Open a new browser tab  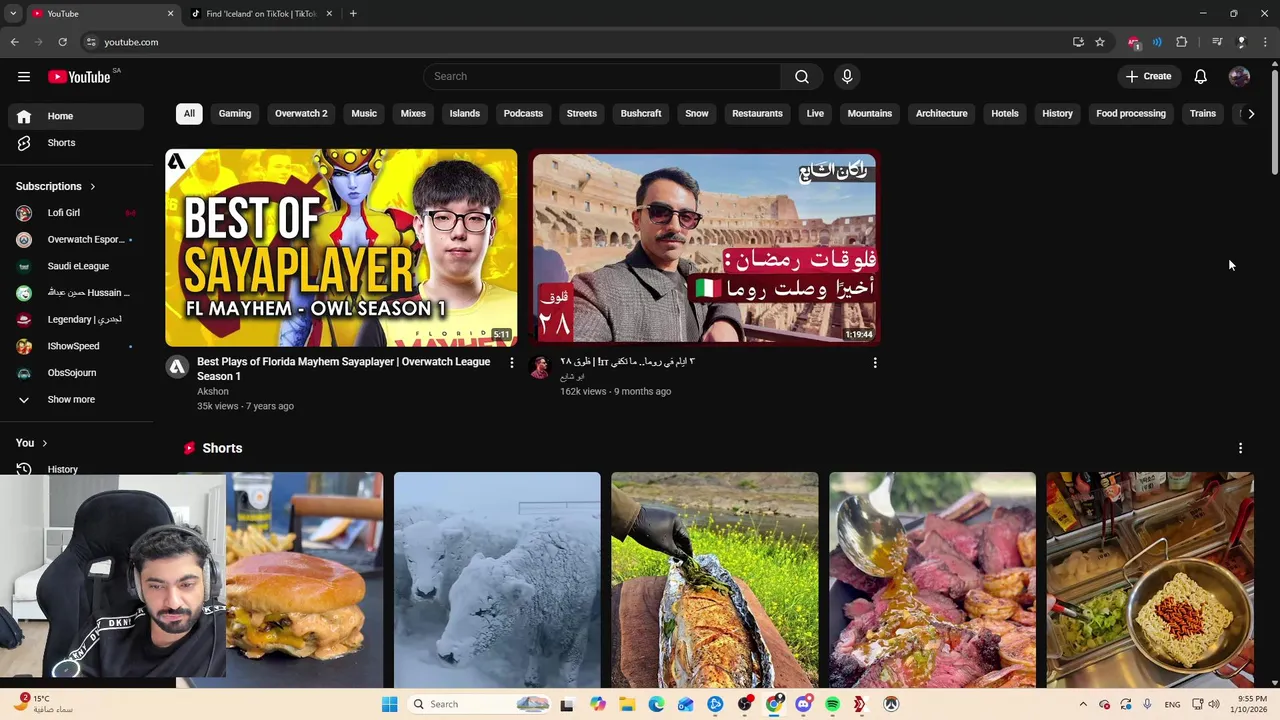click(353, 14)
